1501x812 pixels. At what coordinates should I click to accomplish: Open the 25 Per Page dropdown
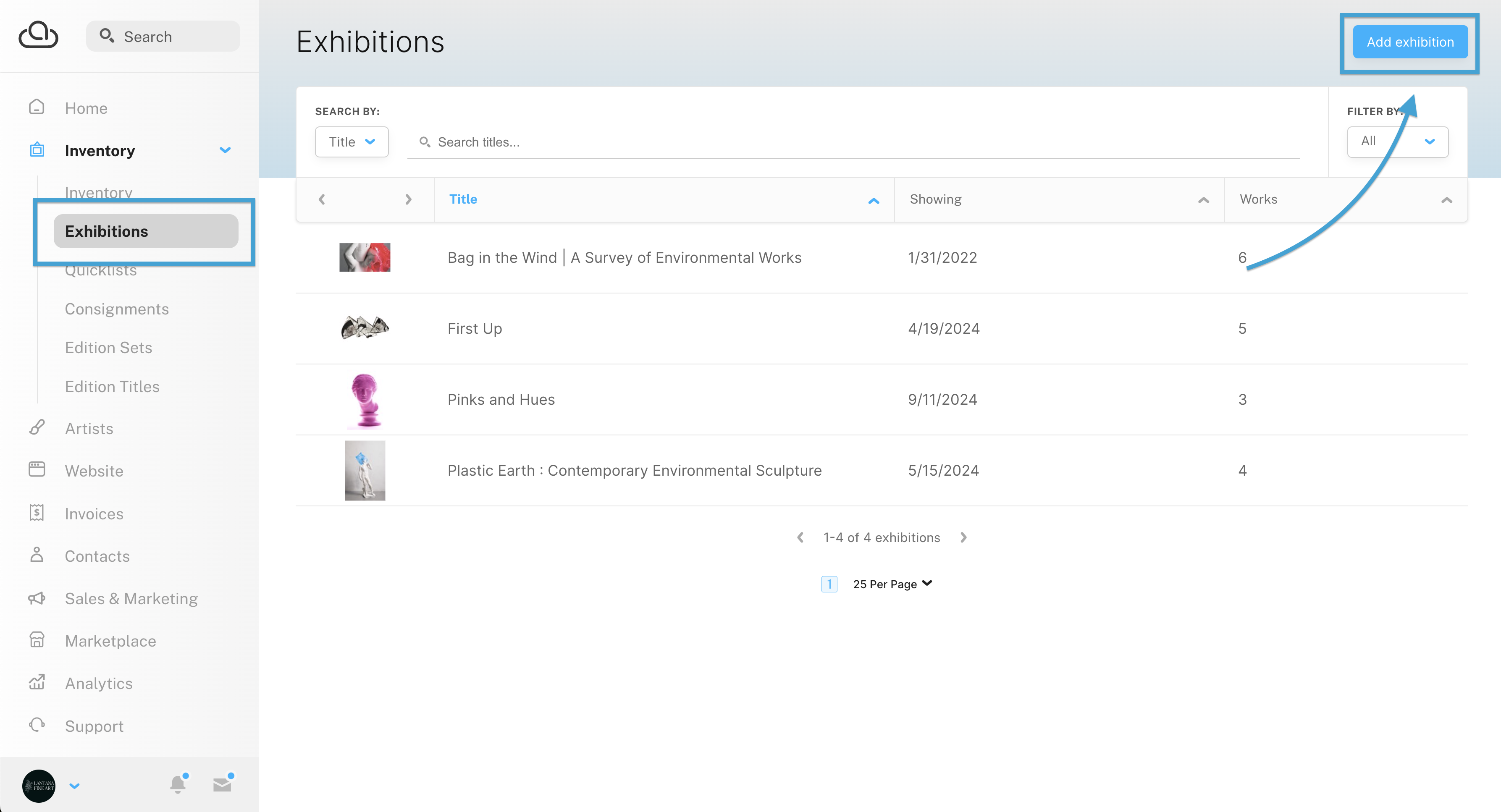coord(892,584)
